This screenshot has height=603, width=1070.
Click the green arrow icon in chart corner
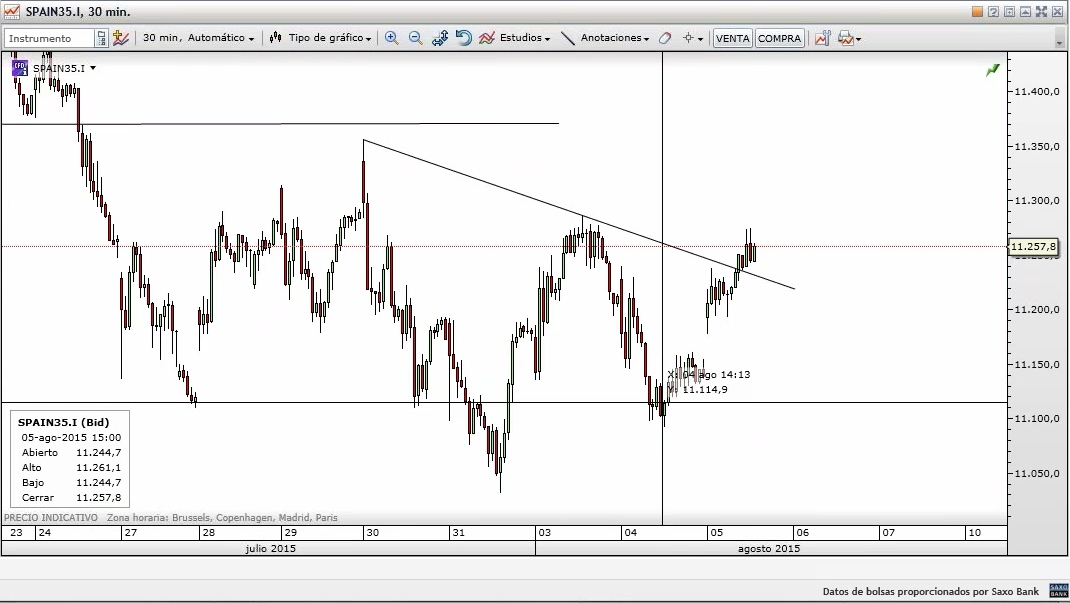tap(993, 70)
